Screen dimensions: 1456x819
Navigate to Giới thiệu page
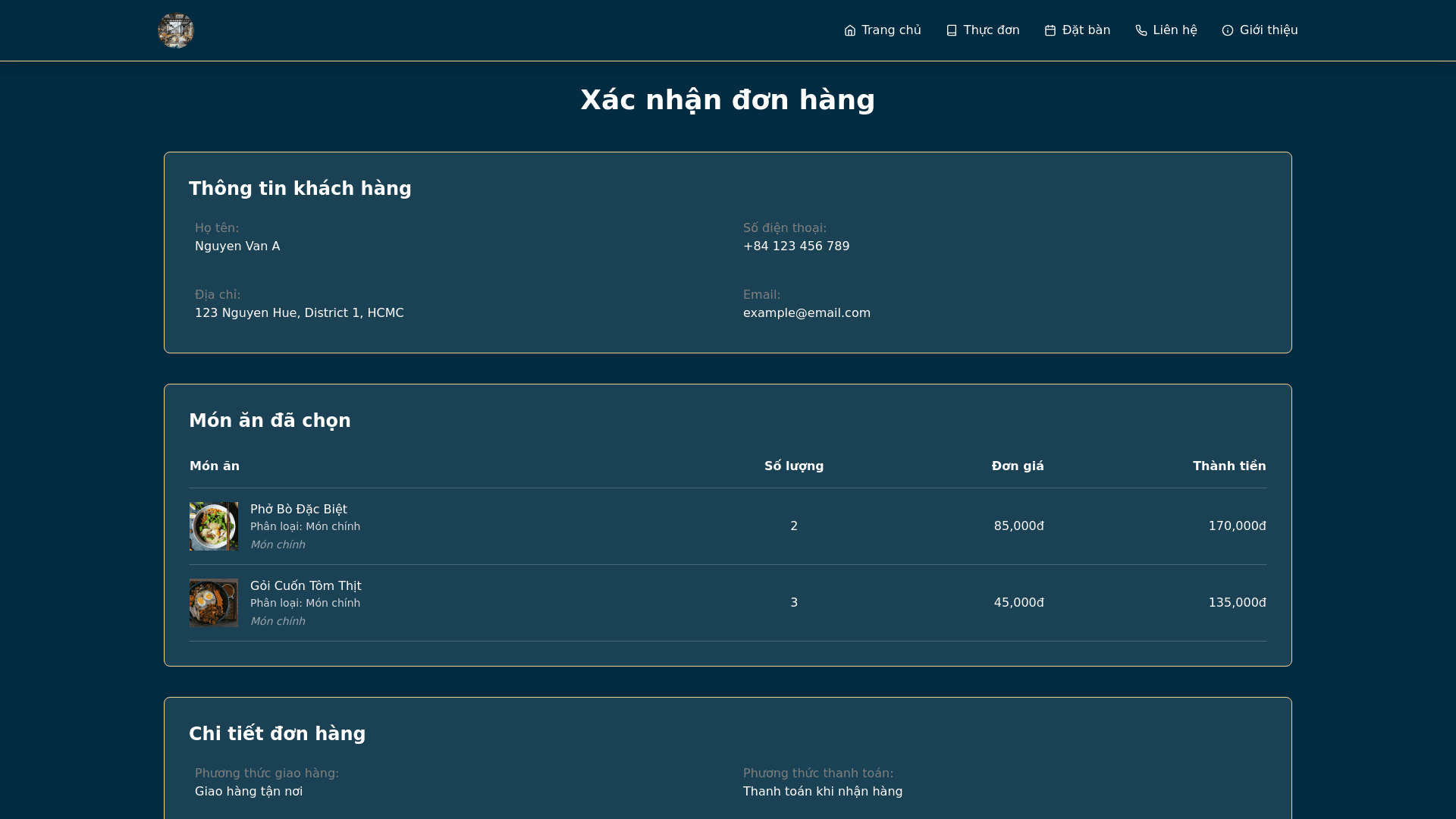1269,30
